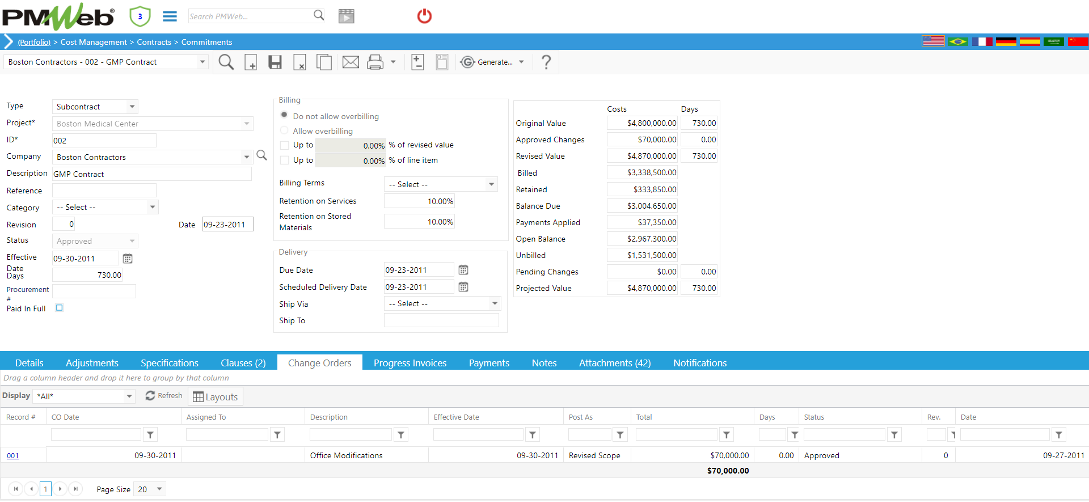
Task: Select Allow overbilling radio option
Action: [284, 131]
